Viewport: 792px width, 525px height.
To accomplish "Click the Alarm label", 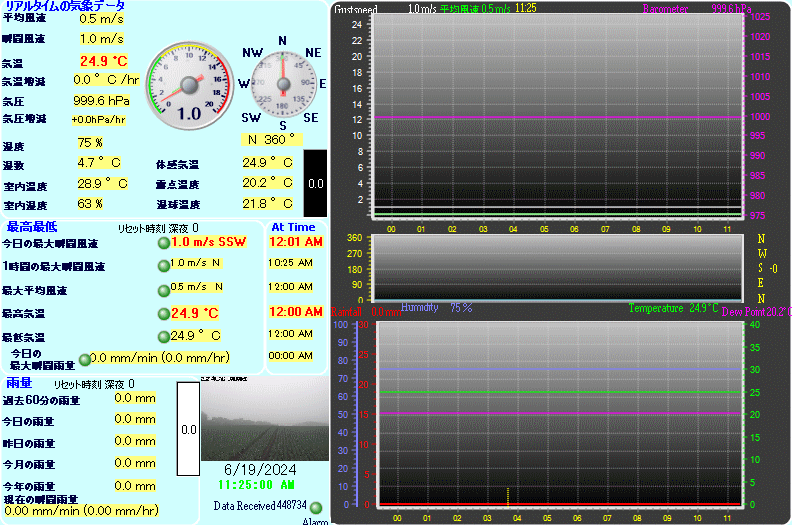I will point(315,521).
